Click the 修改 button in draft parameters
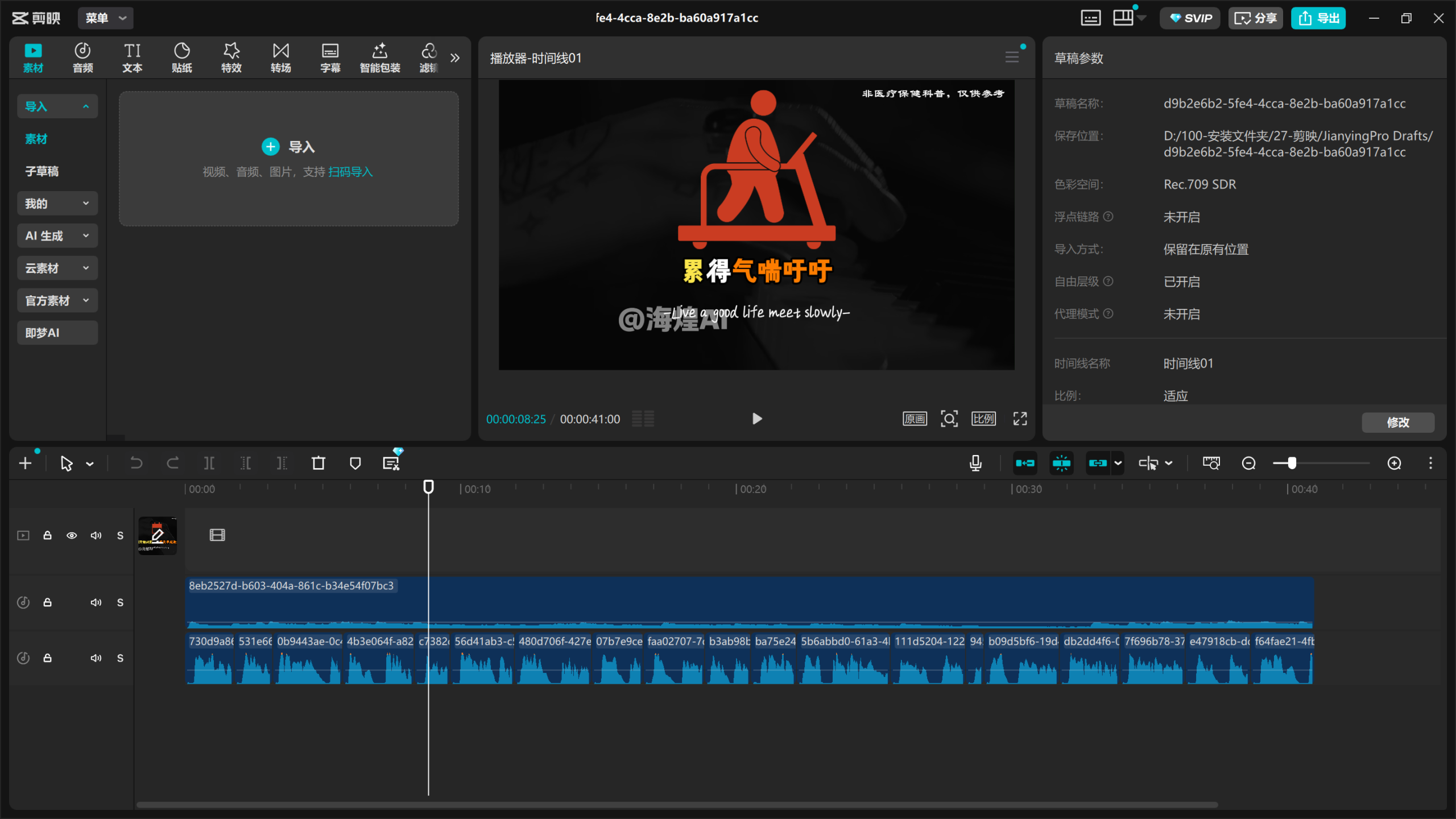The height and width of the screenshot is (819, 1456). 1397,423
